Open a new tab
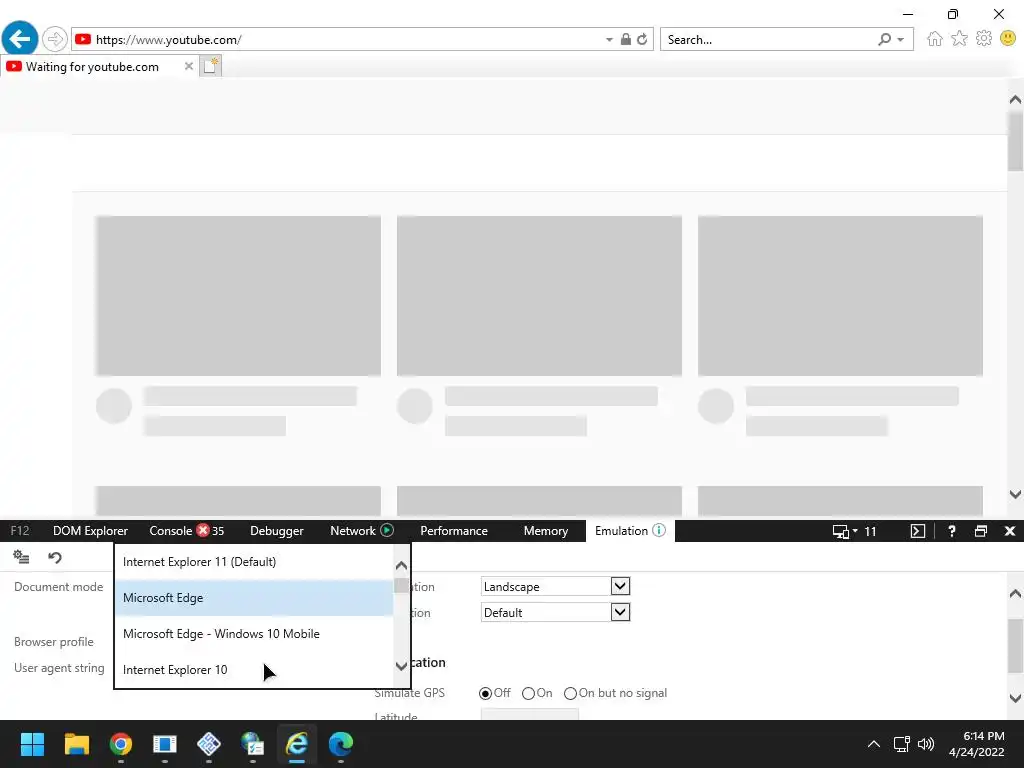The height and width of the screenshot is (768, 1024). point(210,66)
